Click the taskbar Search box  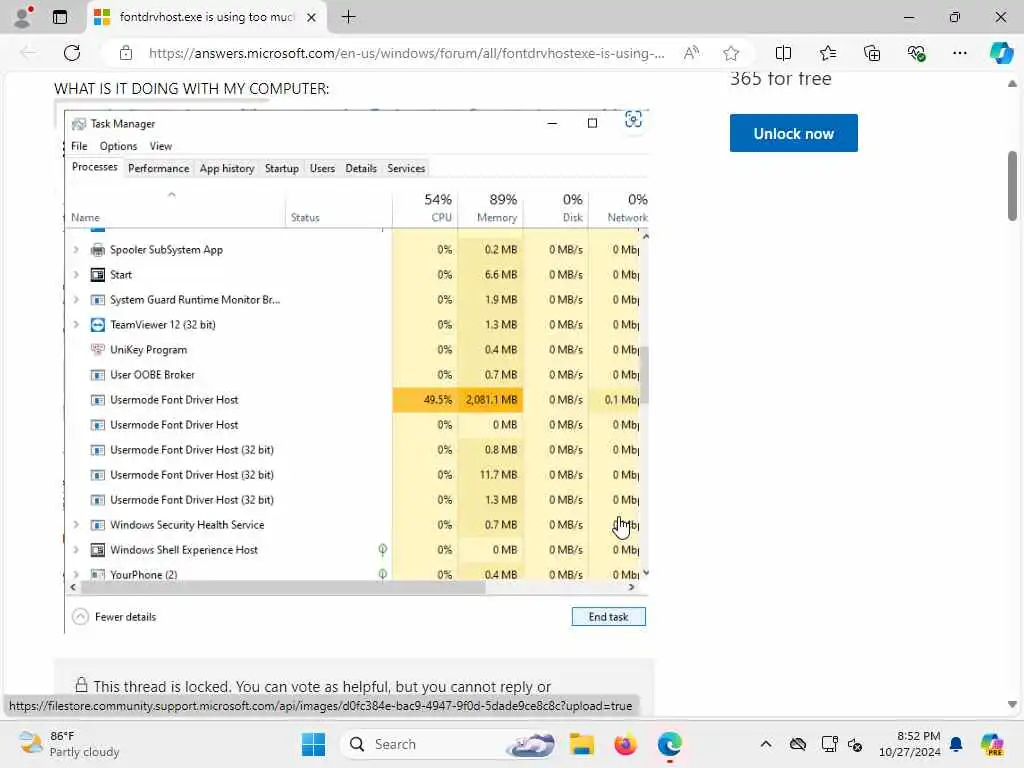click(449, 744)
